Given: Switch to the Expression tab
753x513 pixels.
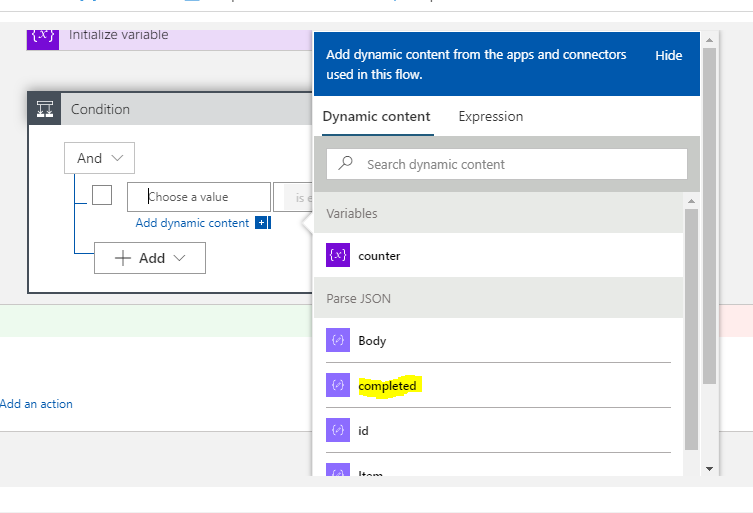Looking at the screenshot, I should pos(490,117).
